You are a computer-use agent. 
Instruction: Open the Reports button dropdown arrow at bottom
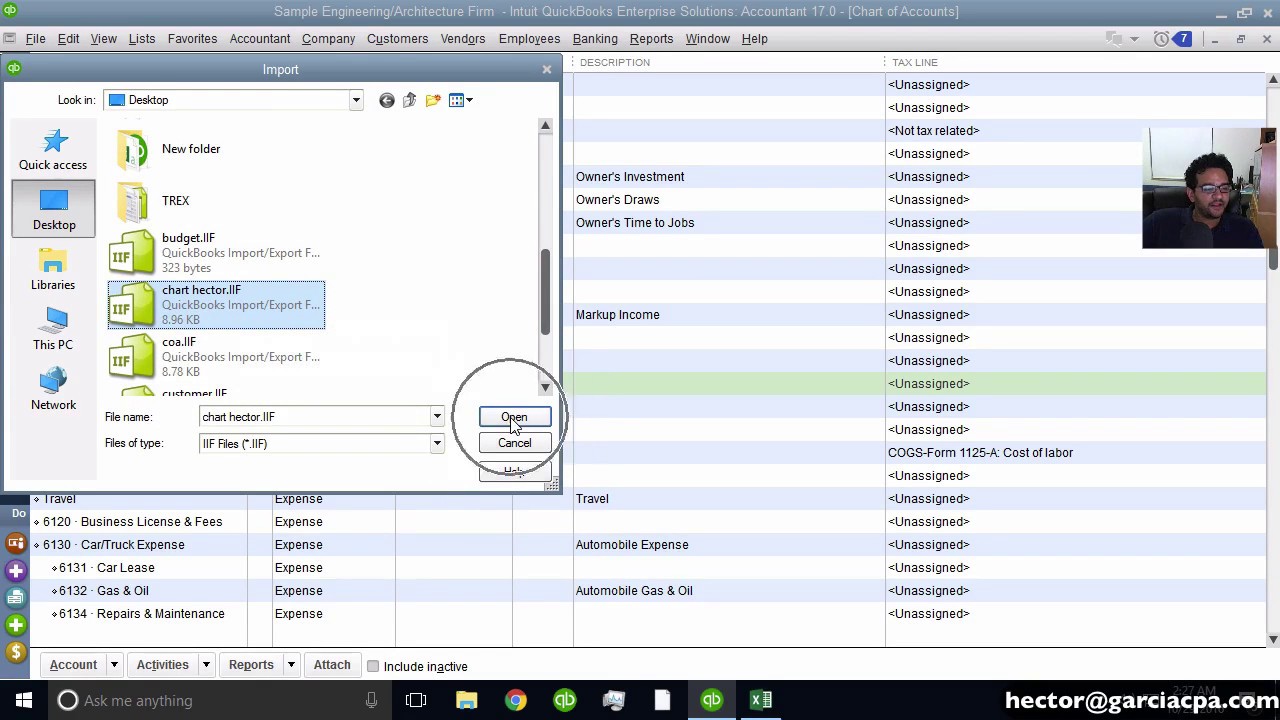click(x=291, y=665)
